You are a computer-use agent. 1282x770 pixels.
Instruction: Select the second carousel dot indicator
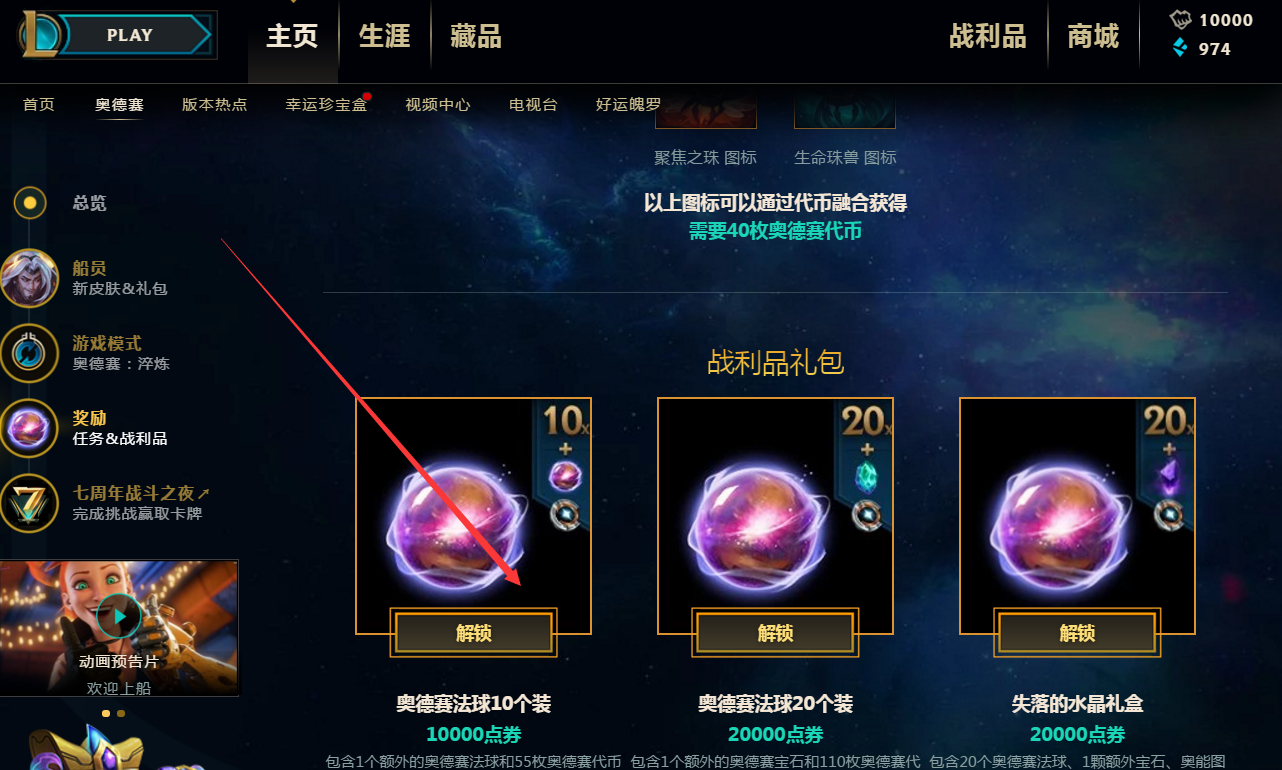click(x=121, y=713)
